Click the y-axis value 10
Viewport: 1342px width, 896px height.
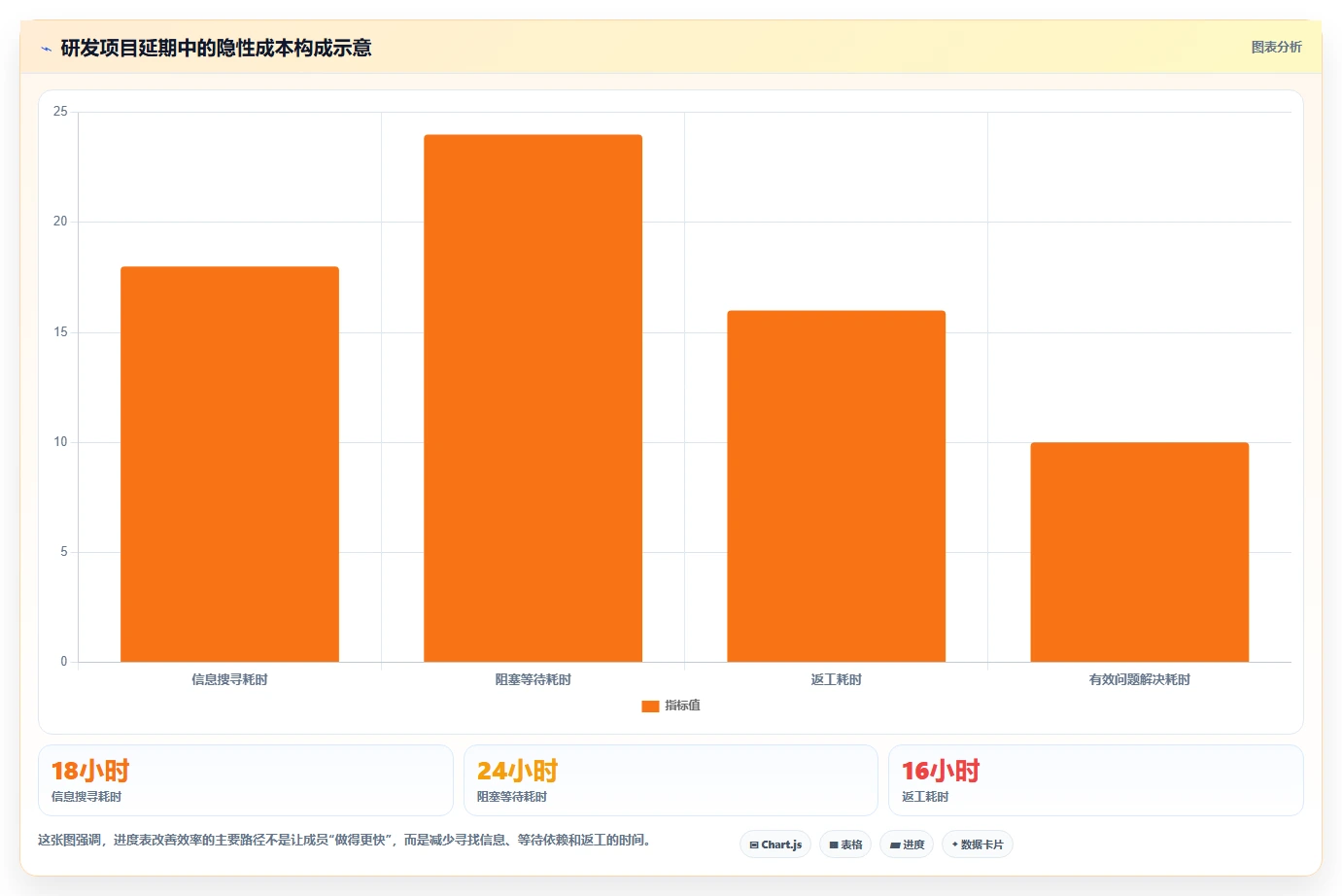(60, 442)
